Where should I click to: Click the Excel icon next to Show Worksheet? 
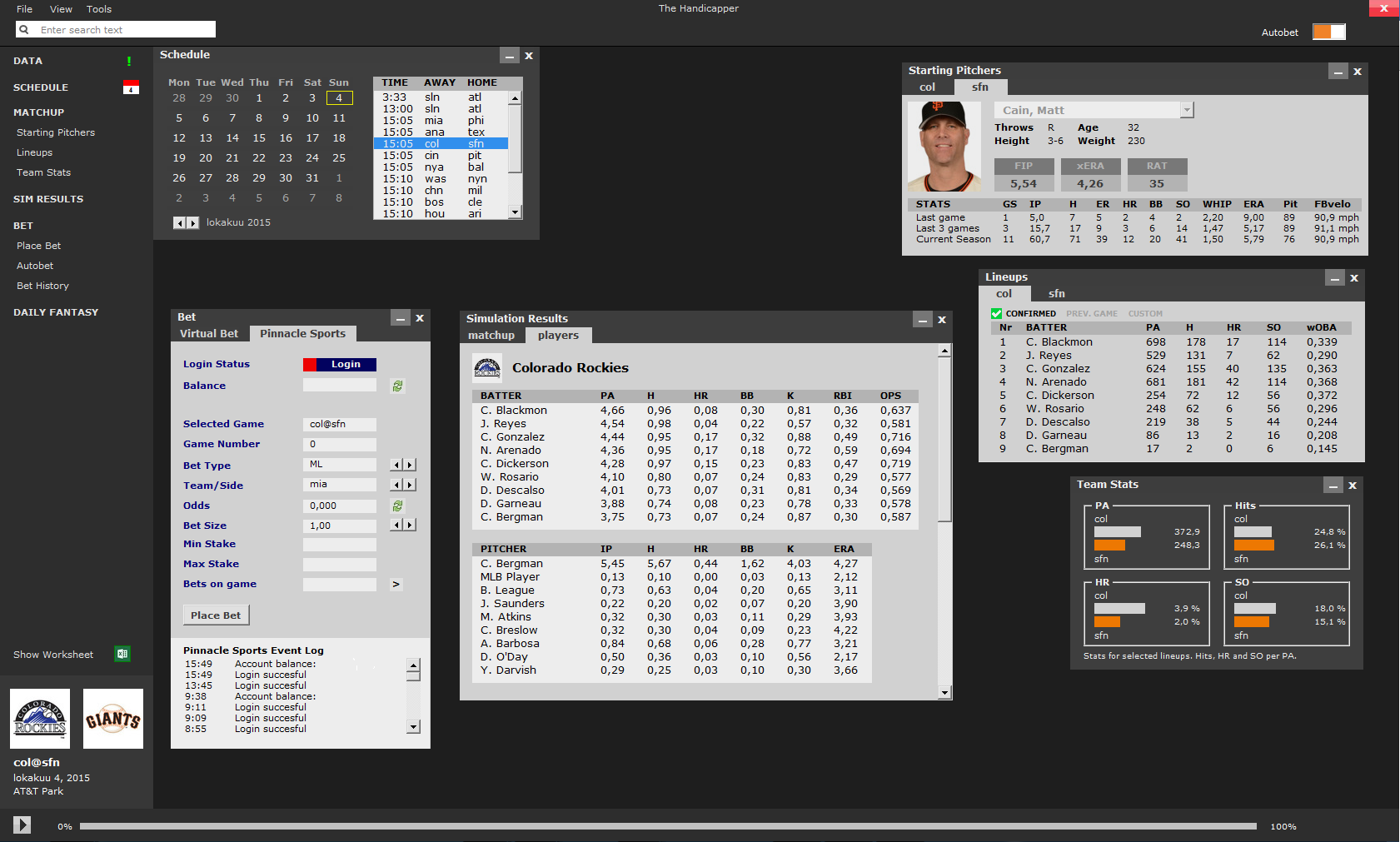(122, 654)
